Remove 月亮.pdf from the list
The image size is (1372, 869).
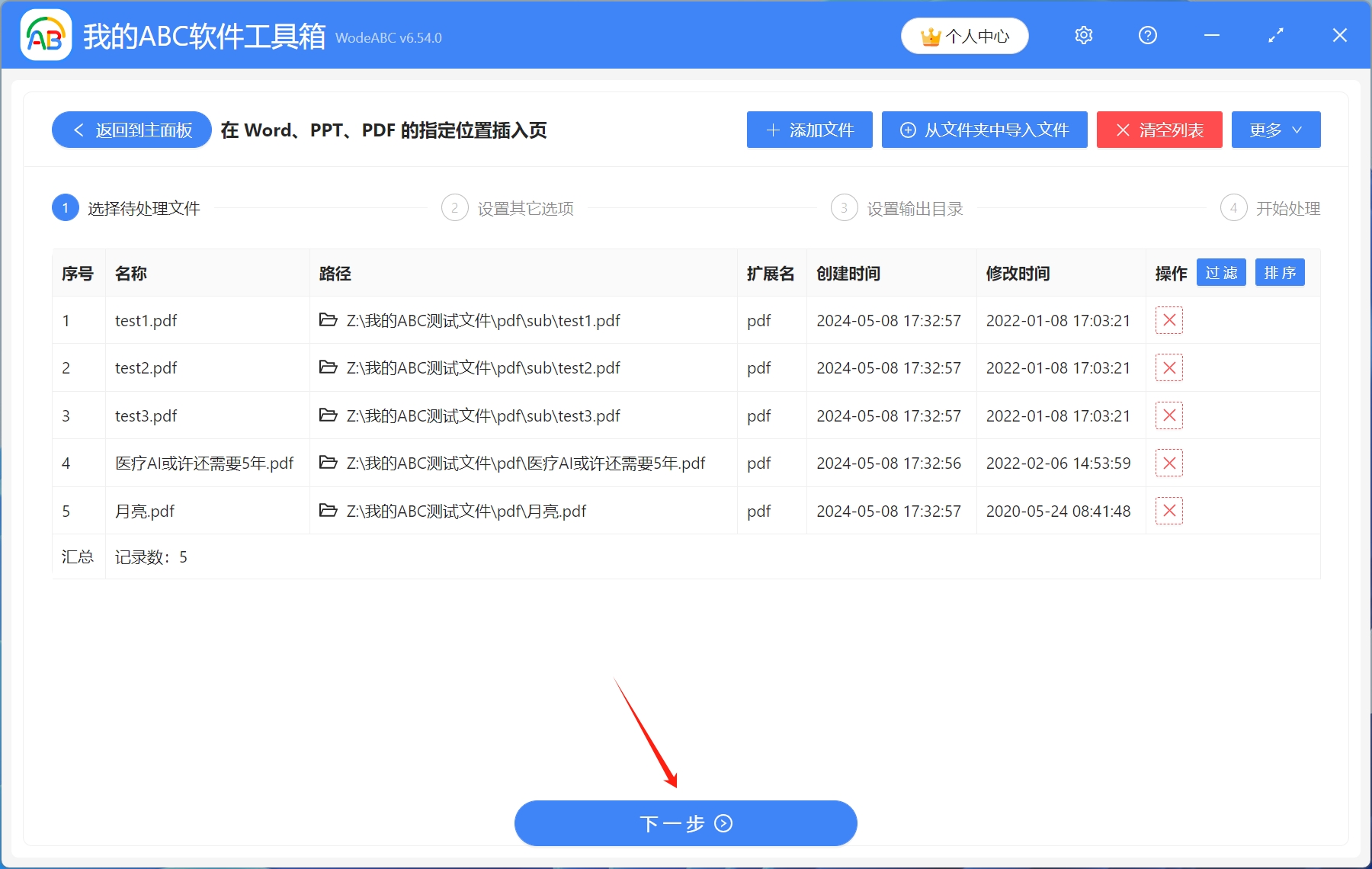click(x=1168, y=511)
